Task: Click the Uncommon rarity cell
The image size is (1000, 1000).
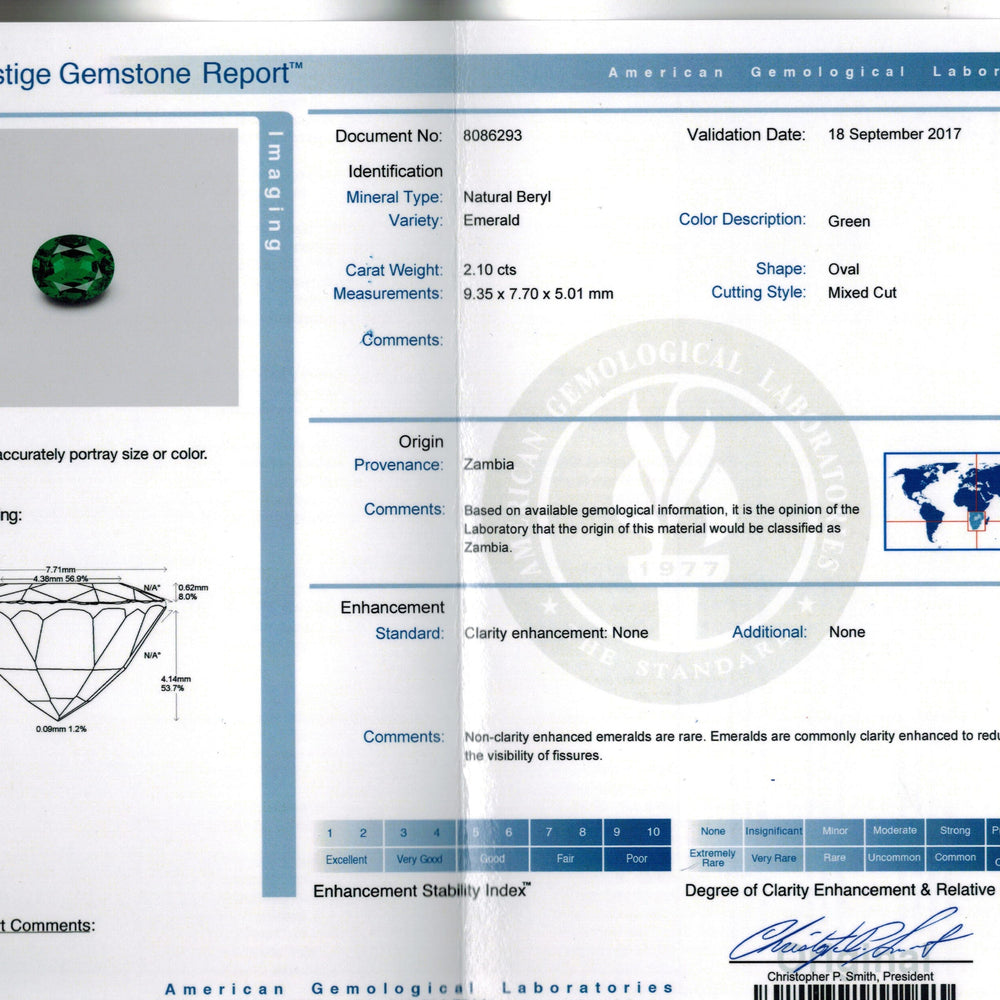Action: click(894, 858)
